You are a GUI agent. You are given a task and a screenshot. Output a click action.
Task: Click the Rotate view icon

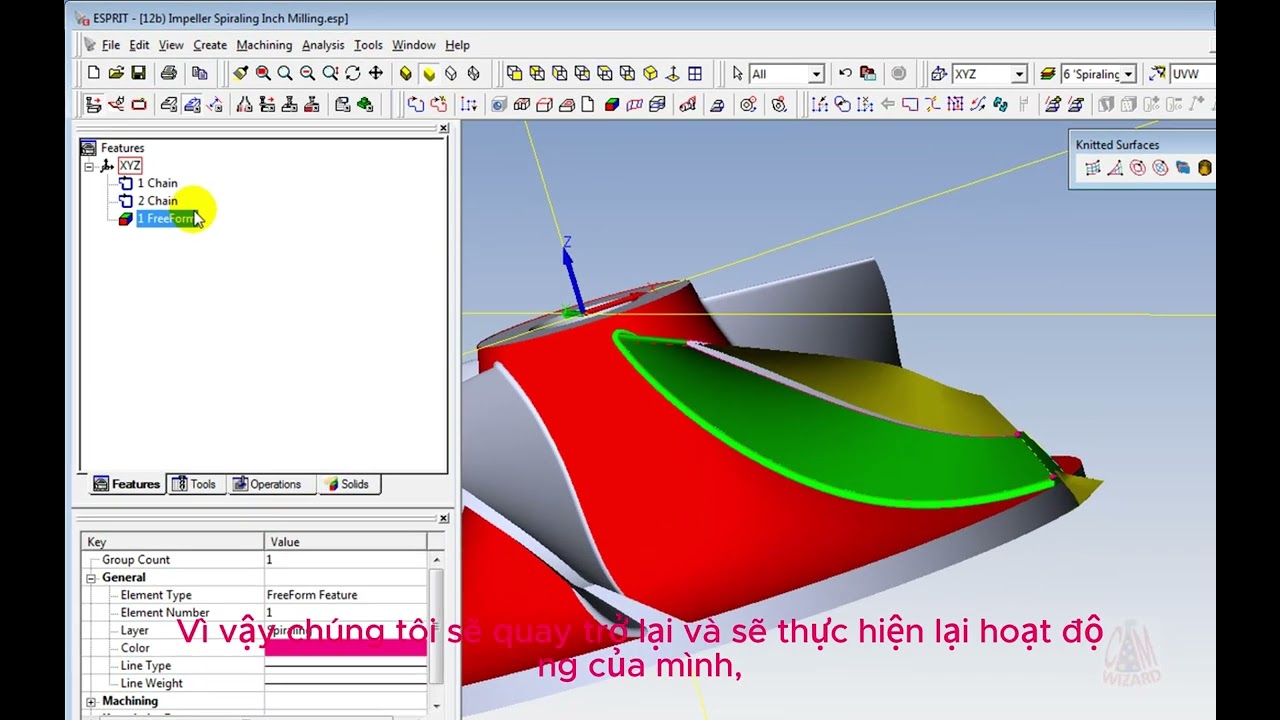click(x=353, y=73)
